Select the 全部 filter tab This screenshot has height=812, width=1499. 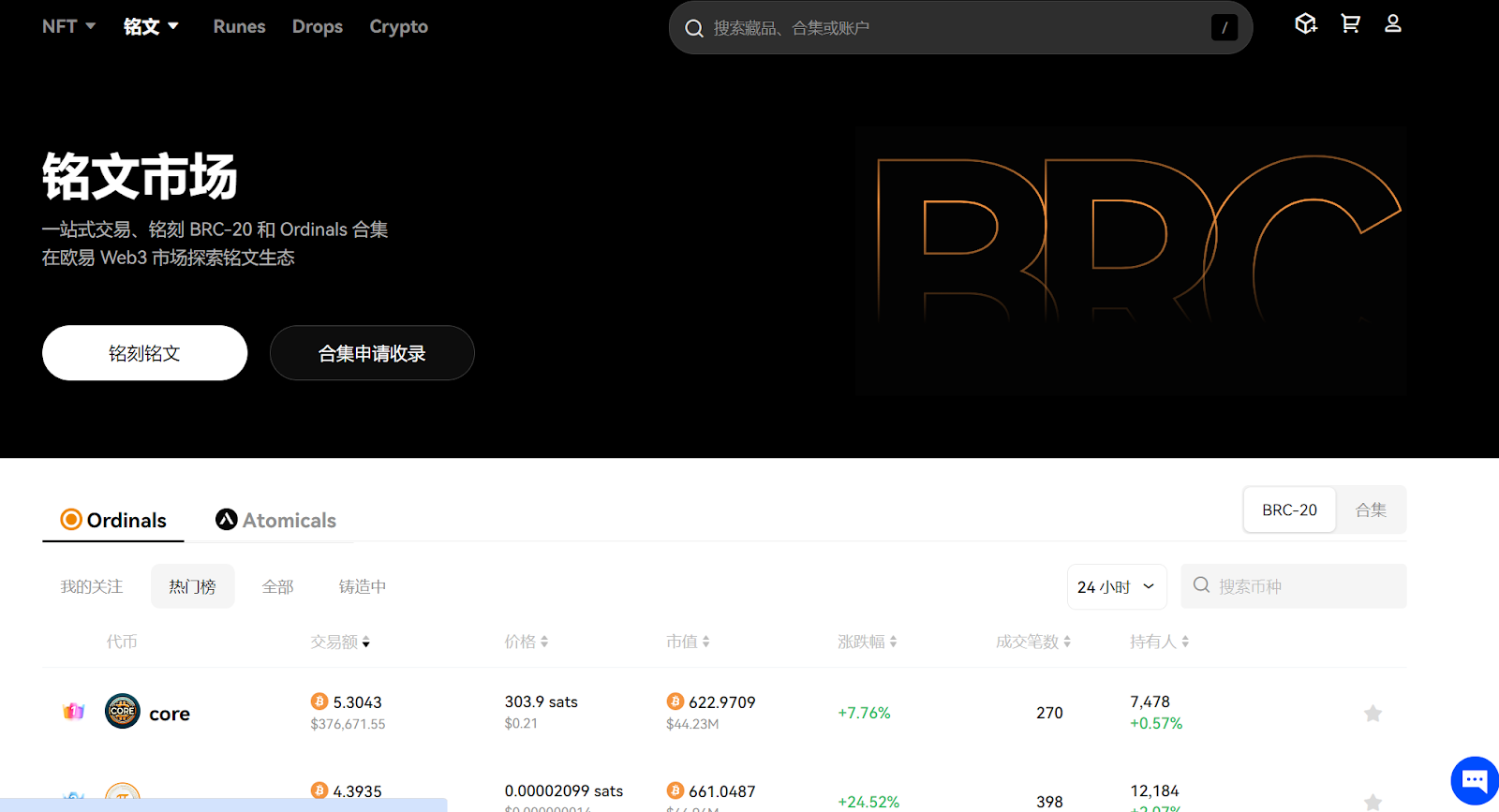click(x=278, y=586)
